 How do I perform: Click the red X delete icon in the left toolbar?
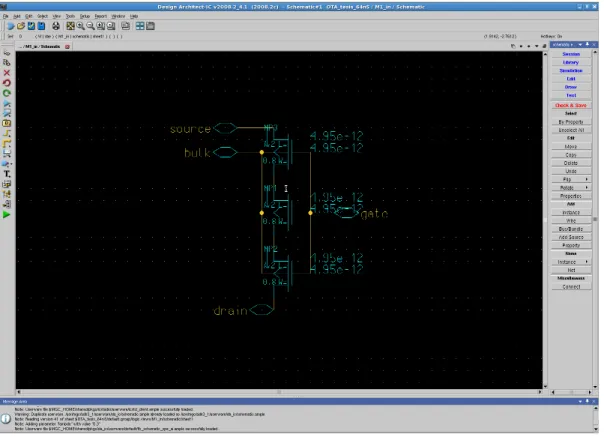click(7, 73)
